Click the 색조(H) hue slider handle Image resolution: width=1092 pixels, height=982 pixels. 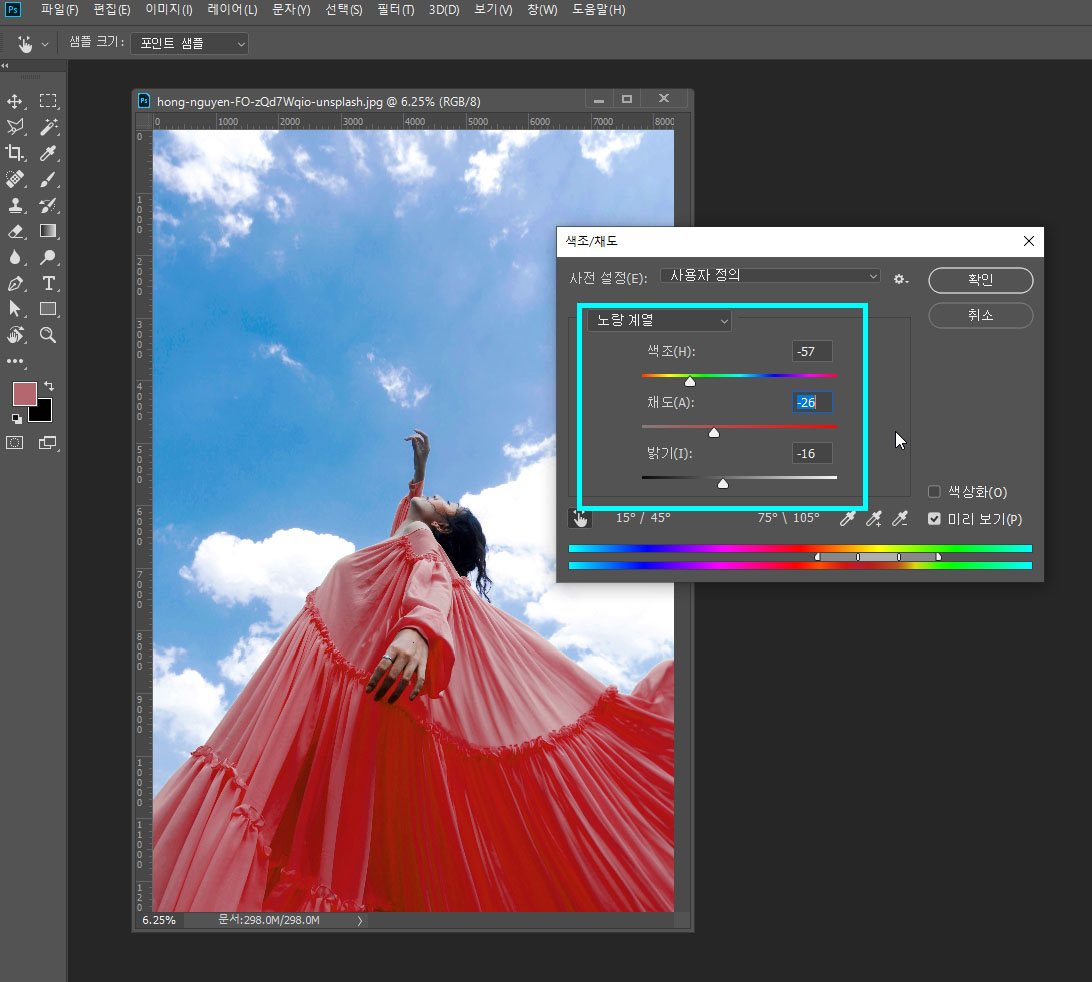pyautogui.click(x=689, y=381)
